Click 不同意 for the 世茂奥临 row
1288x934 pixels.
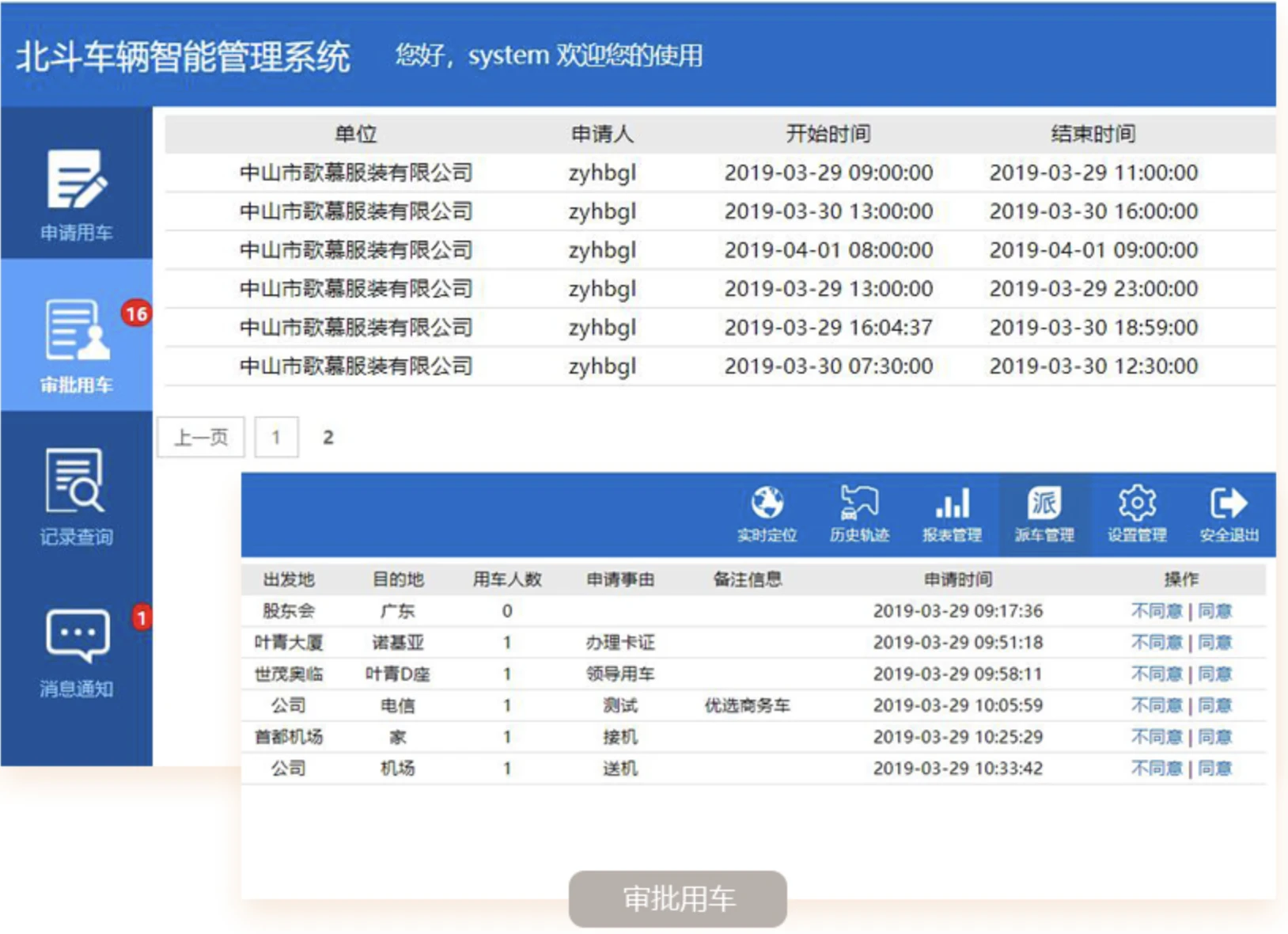(1156, 674)
